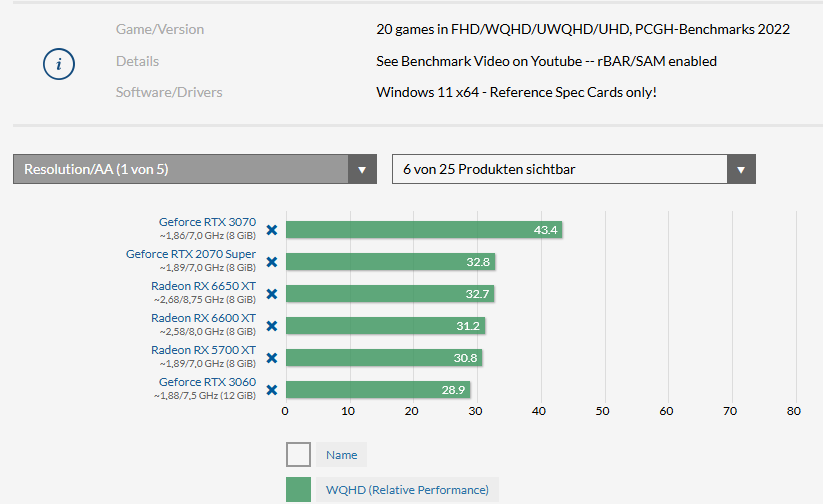The image size is (823, 504).
Task: Open the Geforce RTX 2070 Super link
Action: tap(191, 254)
